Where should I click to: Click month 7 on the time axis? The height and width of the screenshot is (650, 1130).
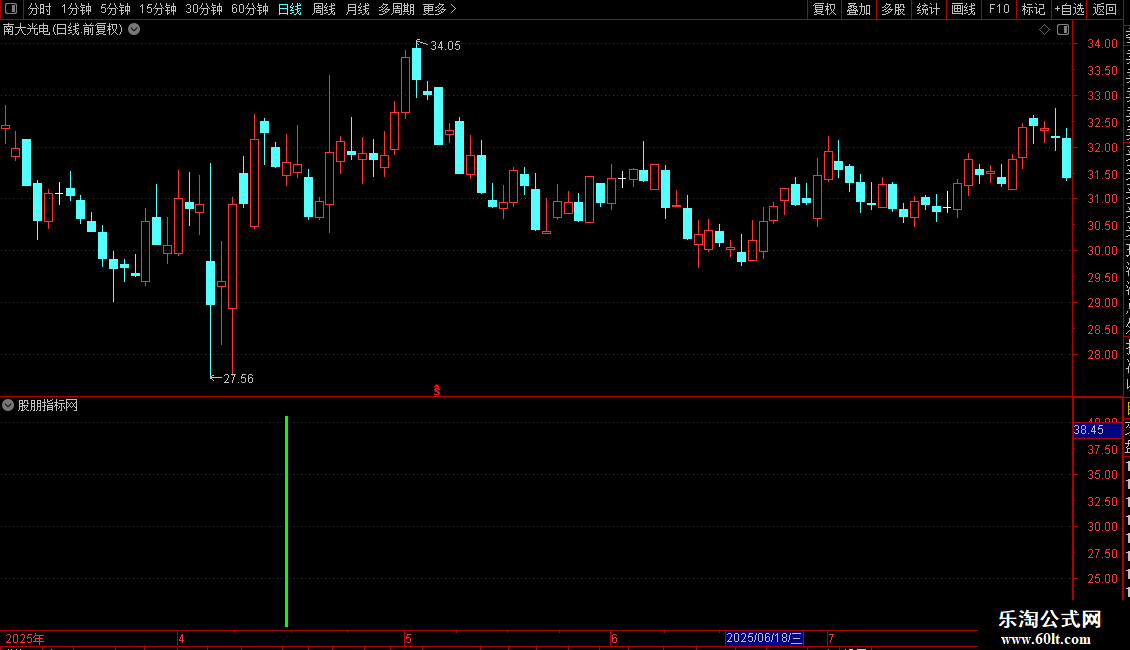pos(831,639)
